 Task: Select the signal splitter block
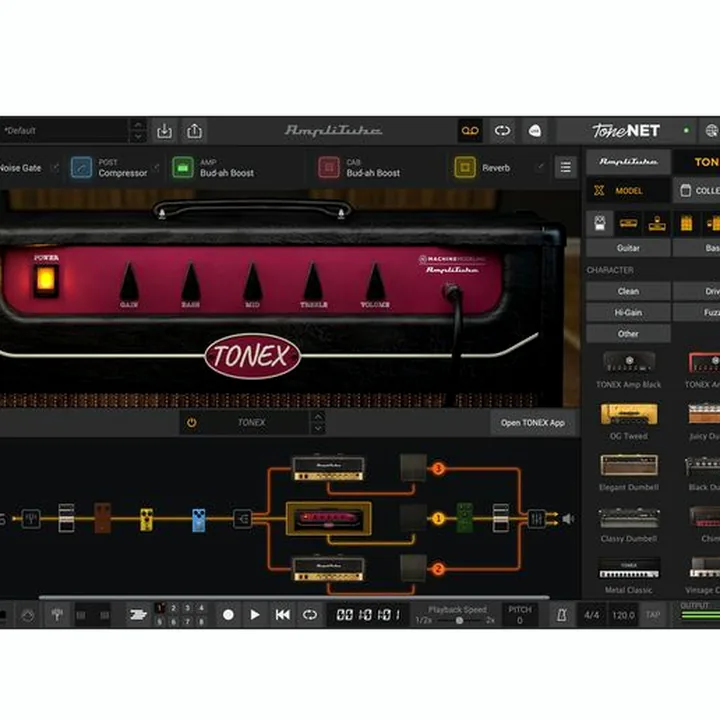[242, 519]
